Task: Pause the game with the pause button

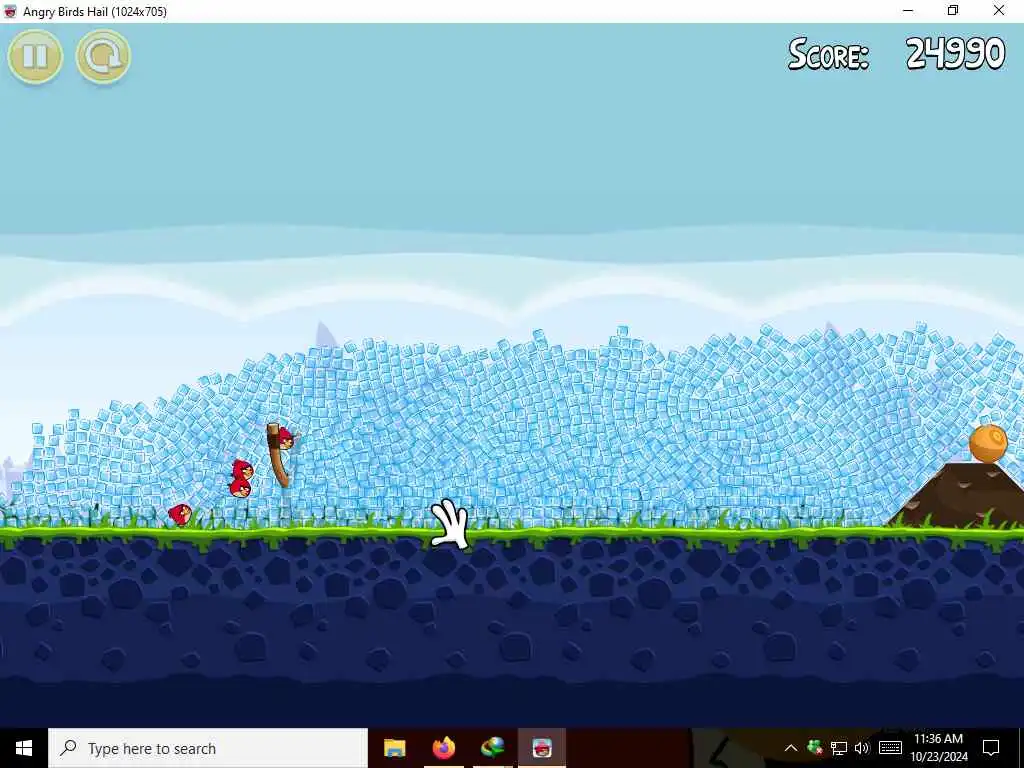Action: pos(35,57)
